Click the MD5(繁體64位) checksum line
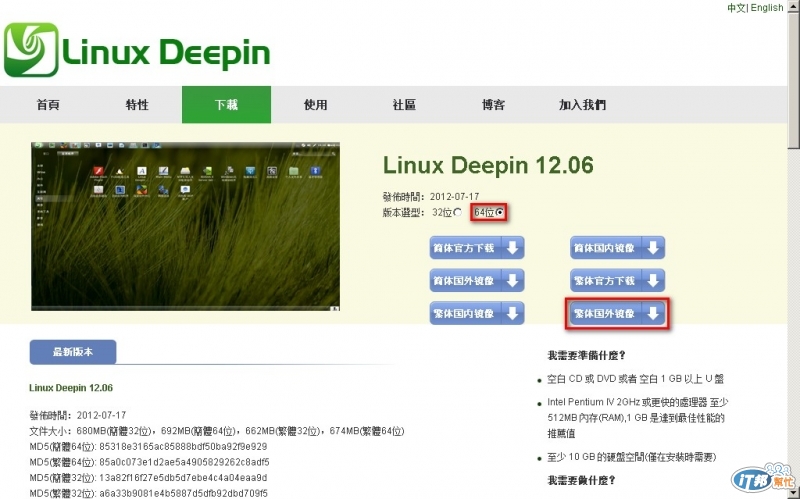The height and width of the screenshot is (499, 800). coord(149,462)
